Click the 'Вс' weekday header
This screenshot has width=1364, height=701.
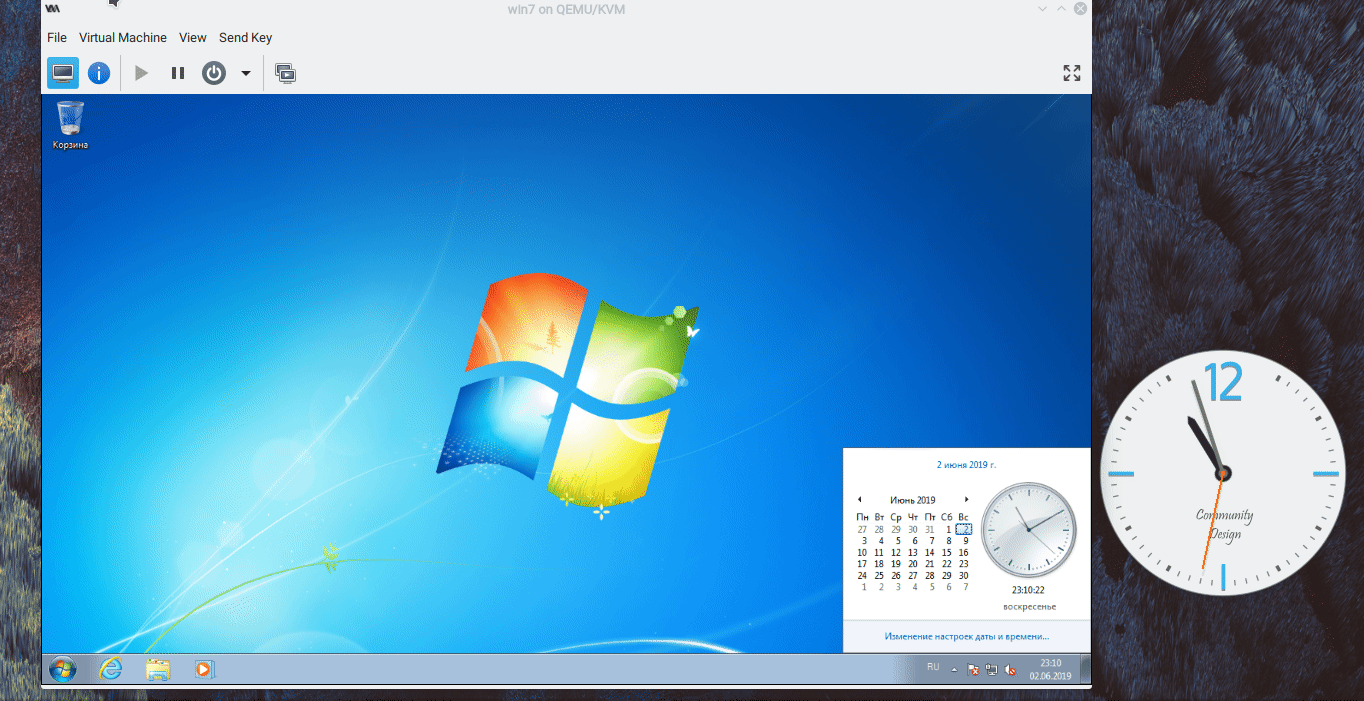[964, 517]
